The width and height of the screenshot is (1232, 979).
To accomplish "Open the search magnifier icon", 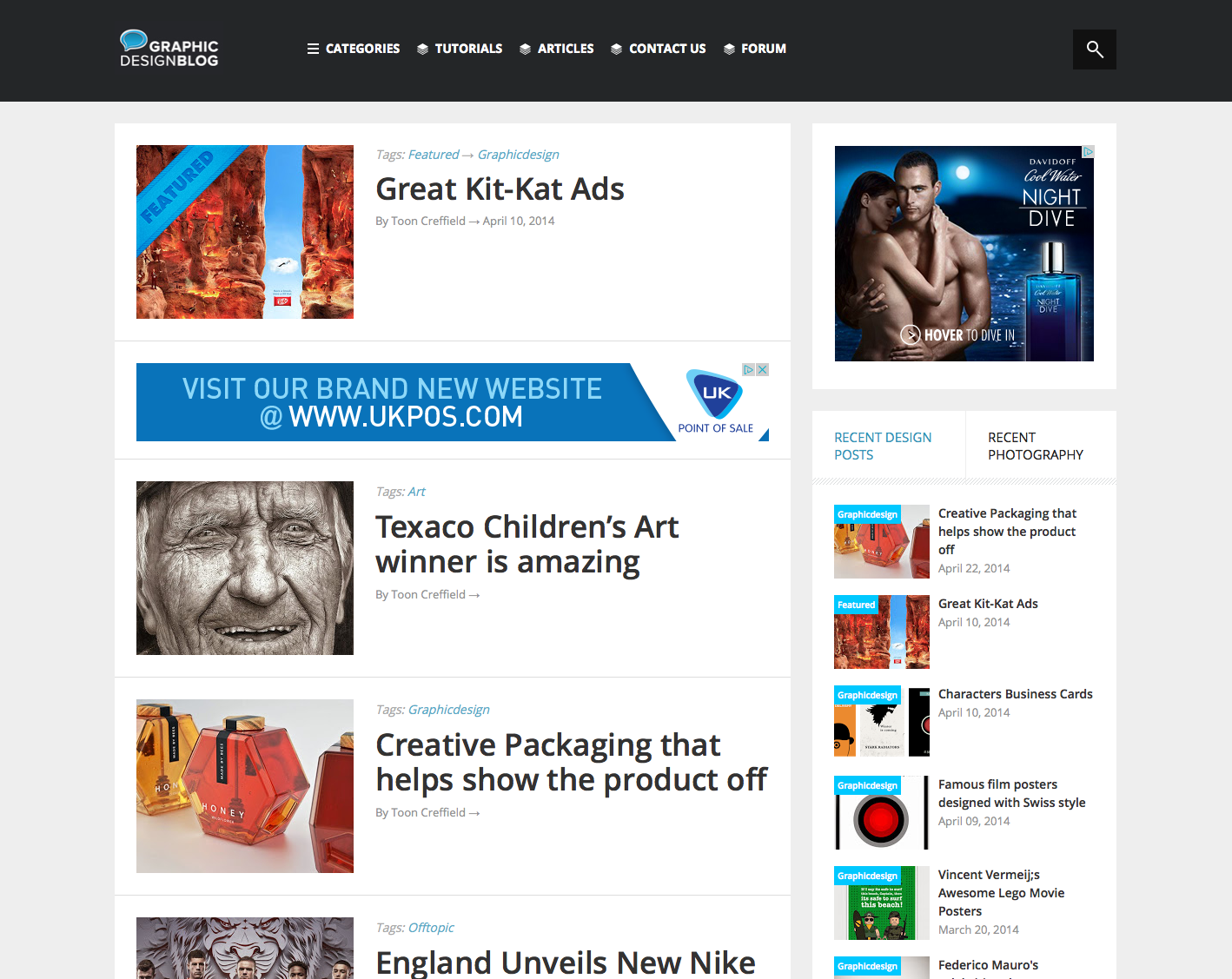I will (1095, 50).
